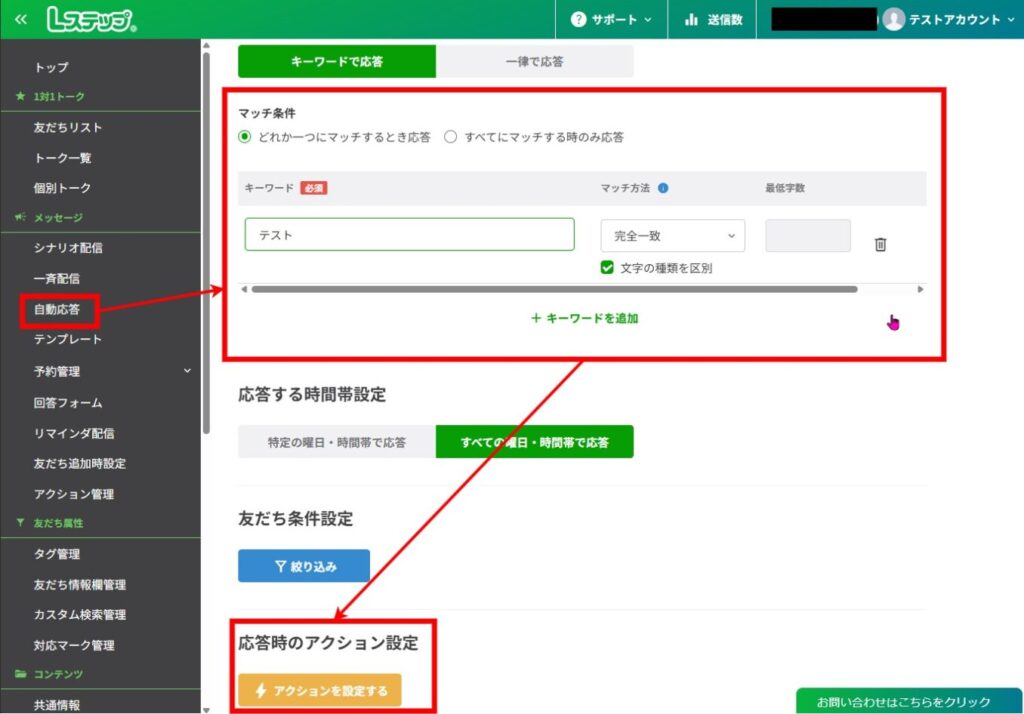The height and width of the screenshot is (714, 1024).
Task: Expand 予約管理 submenu in sidebar
Action: click(x=187, y=371)
